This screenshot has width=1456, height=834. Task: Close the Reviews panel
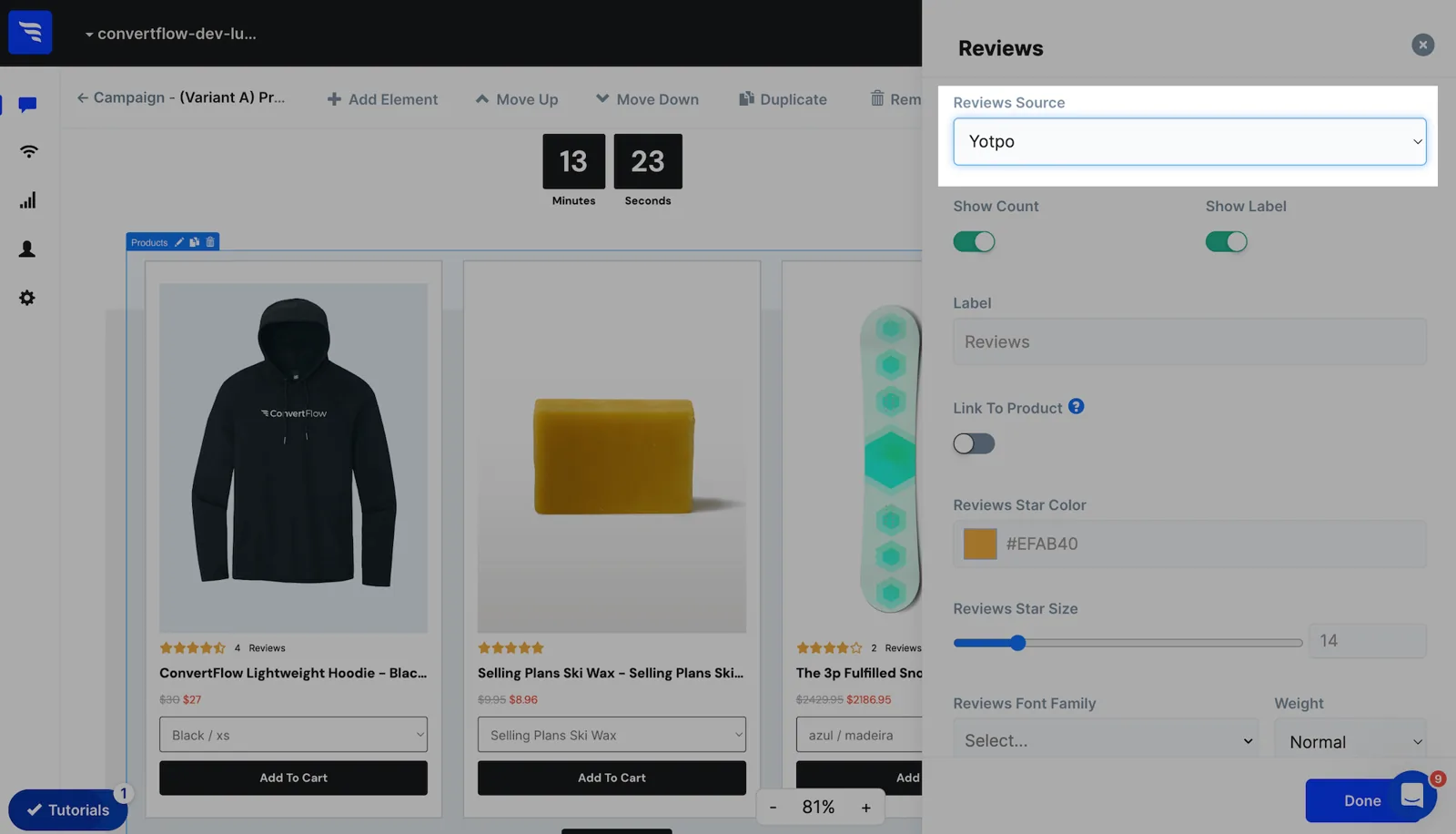[1423, 45]
